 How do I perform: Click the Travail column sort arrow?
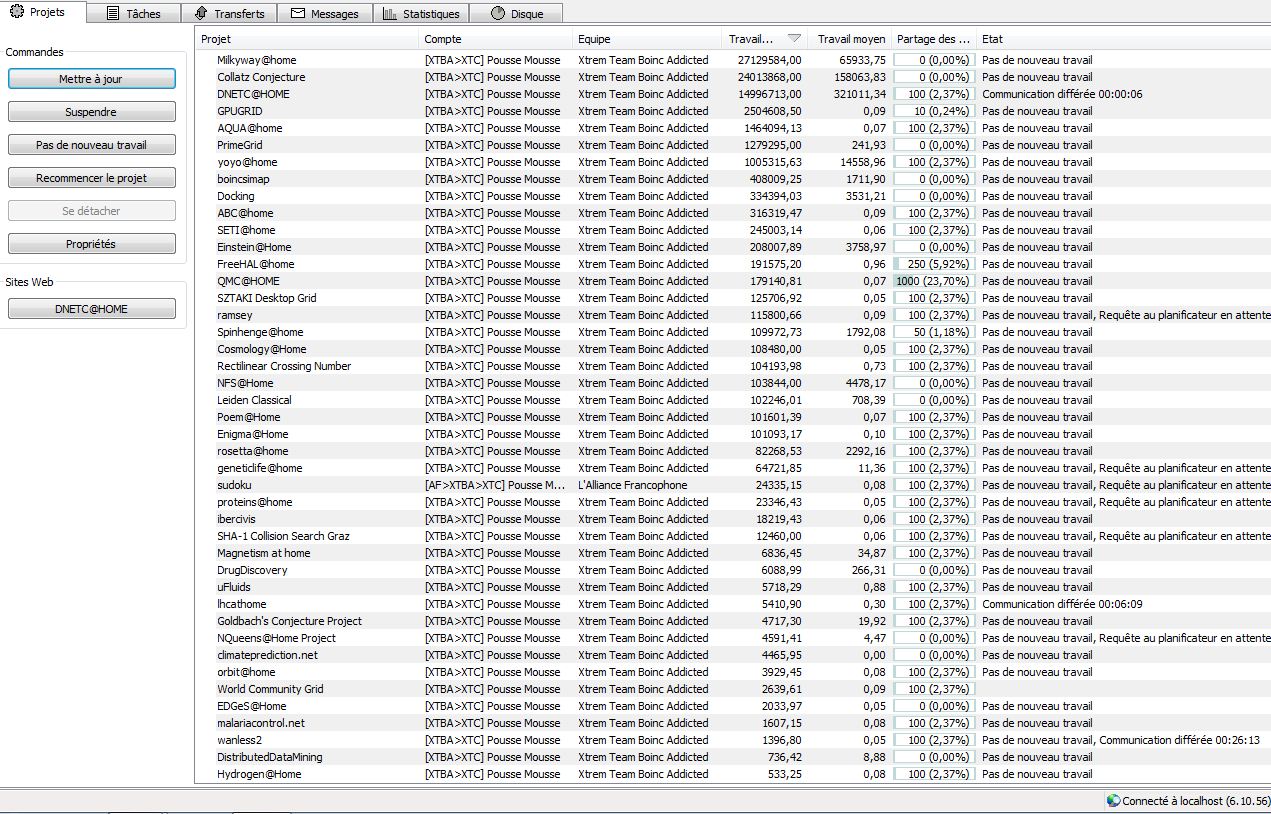794,39
